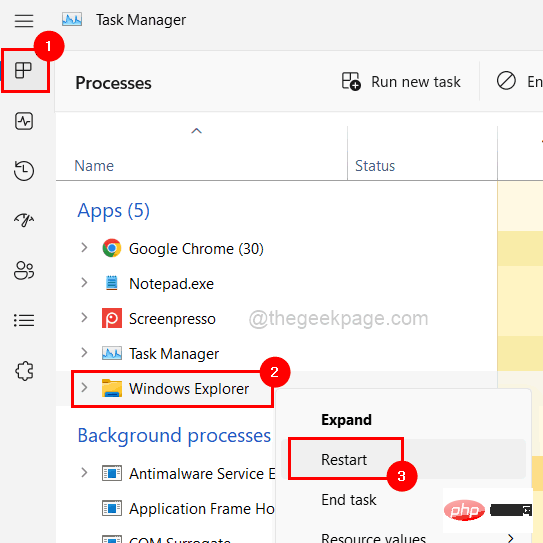
Task: Choose Expand in the context menu
Action: pyautogui.click(x=346, y=420)
